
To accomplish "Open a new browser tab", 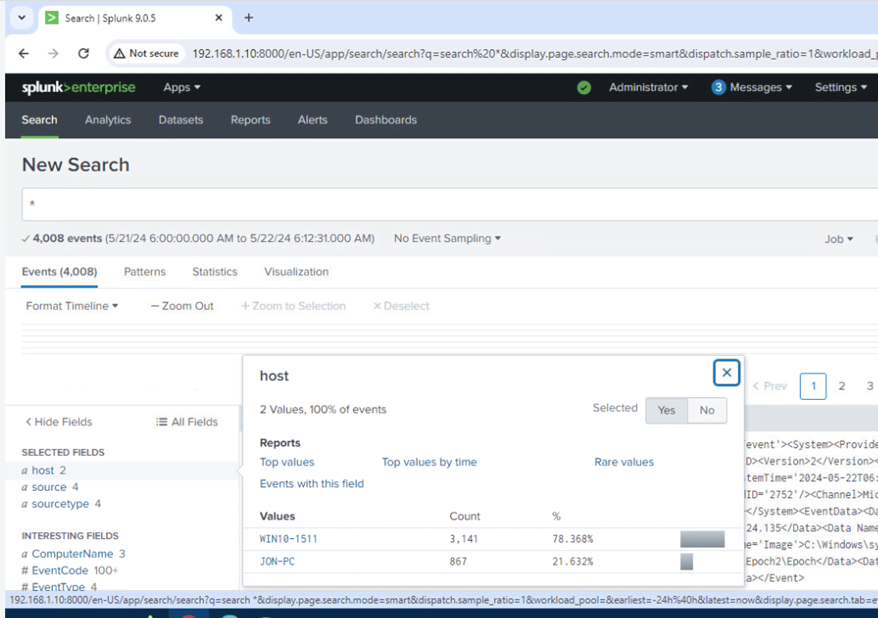I will coord(249,18).
